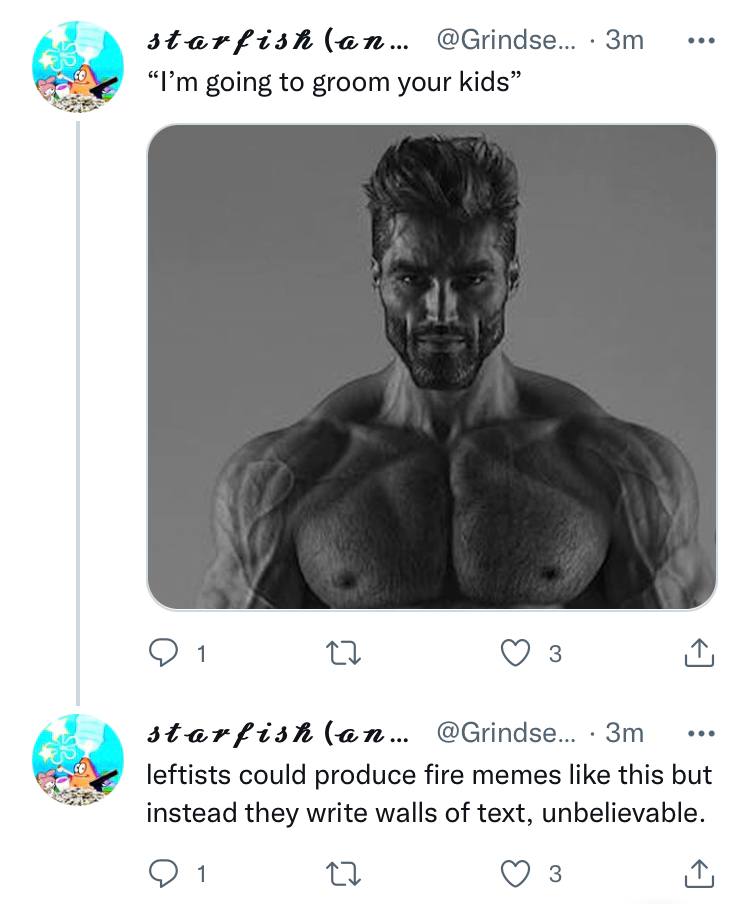The height and width of the screenshot is (904, 750).
Task: Open the @Grindse... handle on the 'leftists' tweet
Action: point(506,733)
